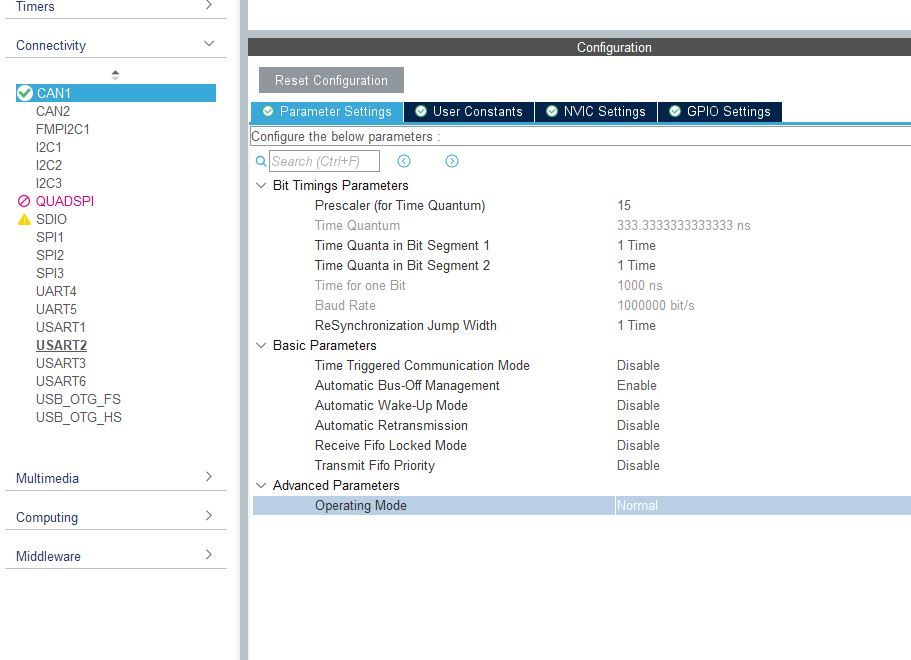Select UART4 peripheral

point(56,291)
